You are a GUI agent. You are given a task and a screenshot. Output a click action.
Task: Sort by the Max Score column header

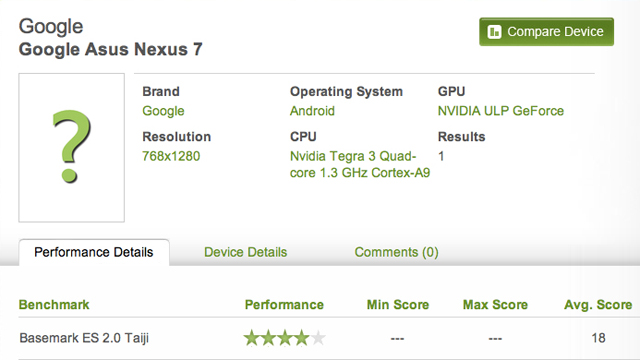coord(495,305)
